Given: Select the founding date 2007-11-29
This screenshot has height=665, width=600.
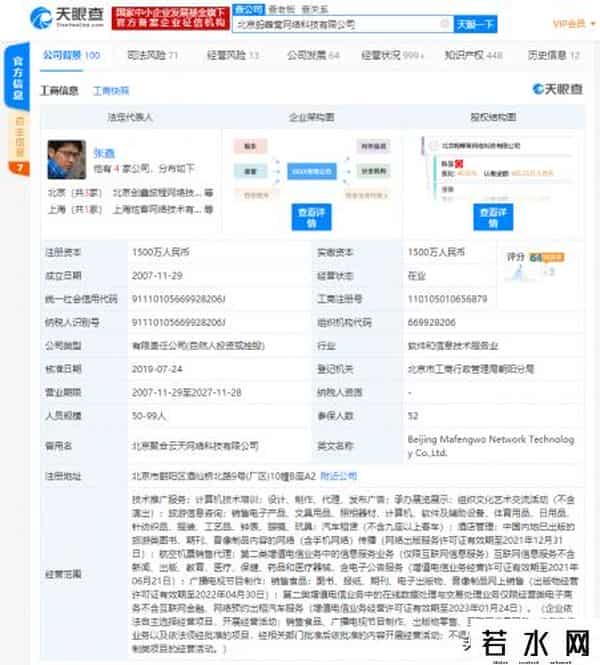Looking at the screenshot, I should tap(157, 276).
